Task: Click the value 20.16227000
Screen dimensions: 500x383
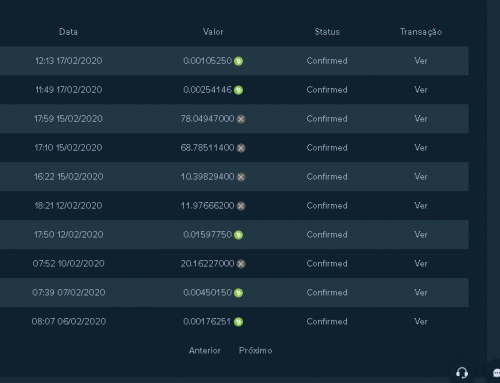Action: (207, 264)
